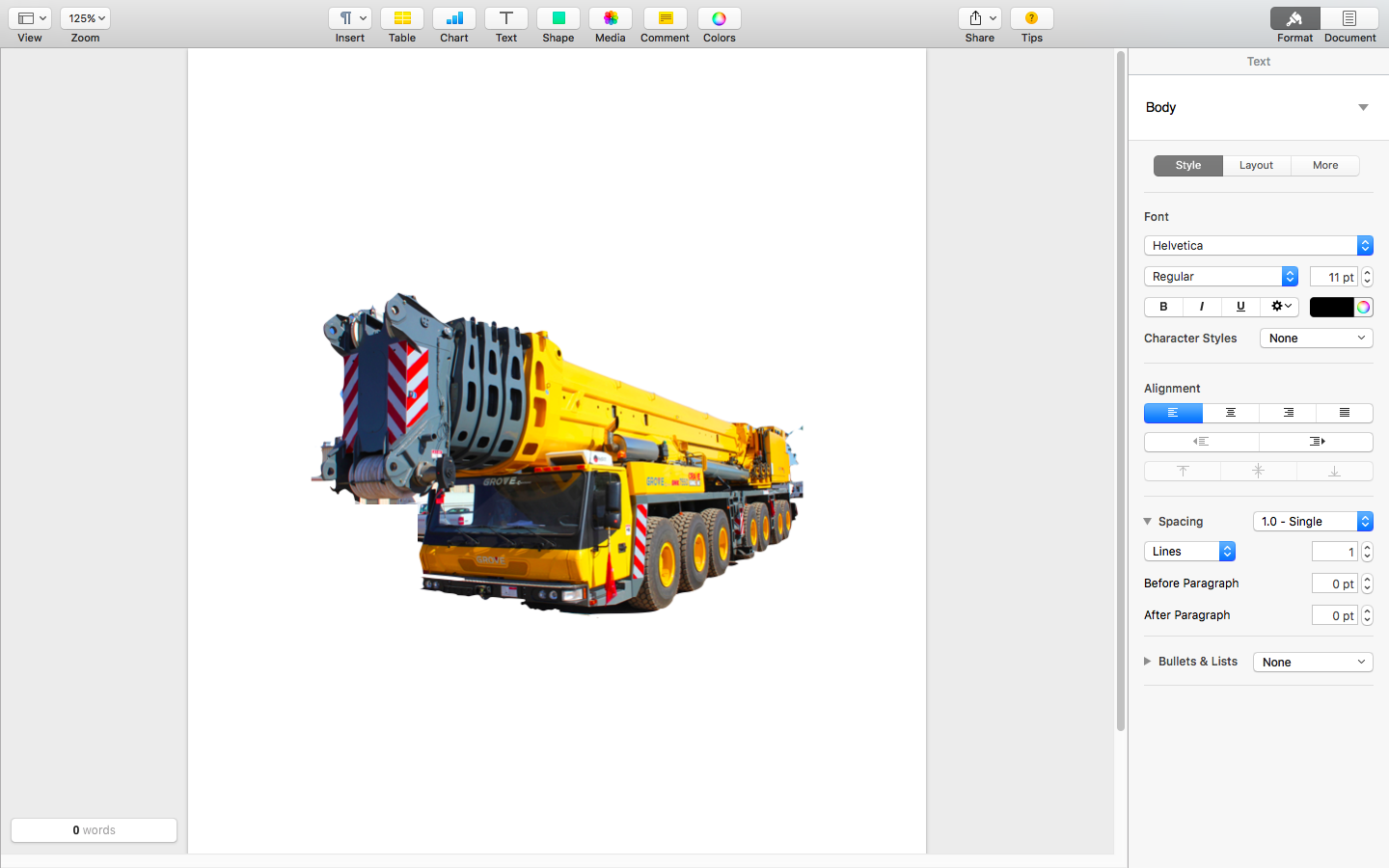Open the Tips panel
Screen dimensions: 1389x868
click(1031, 17)
